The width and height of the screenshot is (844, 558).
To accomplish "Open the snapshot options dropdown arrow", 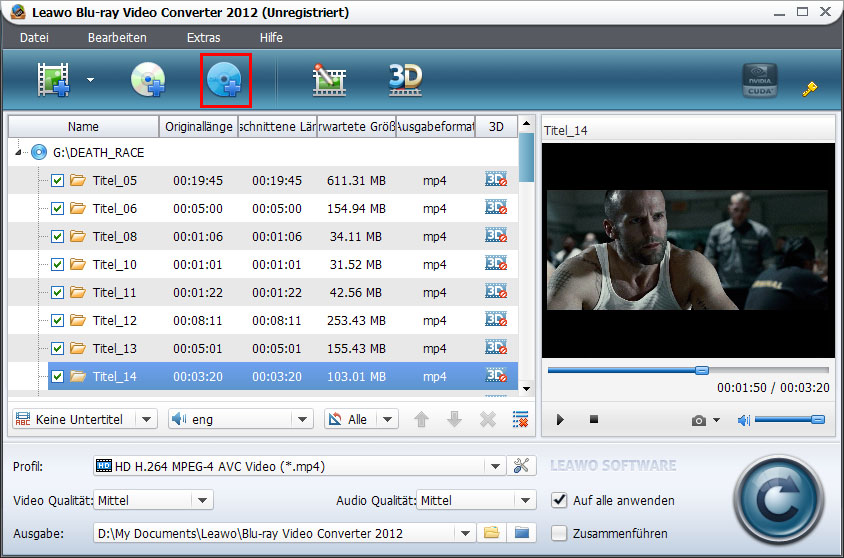I will (x=716, y=420).
